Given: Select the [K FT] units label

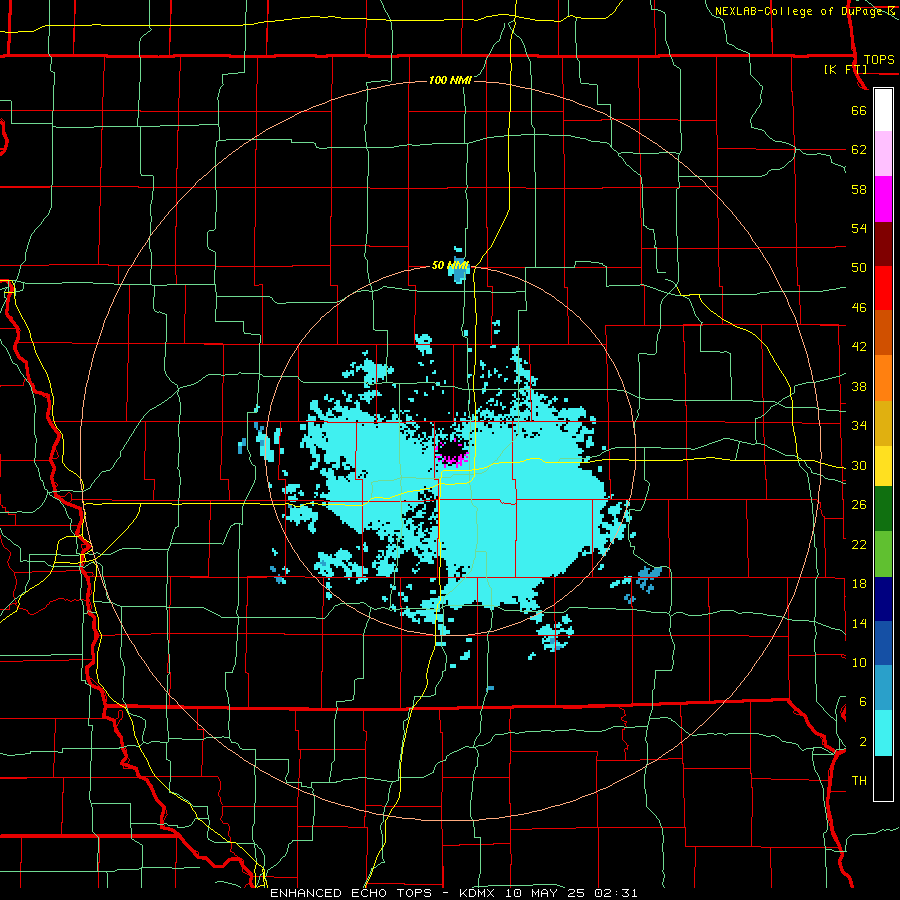Looking at the screenshot, I should [x=845, y=69].
